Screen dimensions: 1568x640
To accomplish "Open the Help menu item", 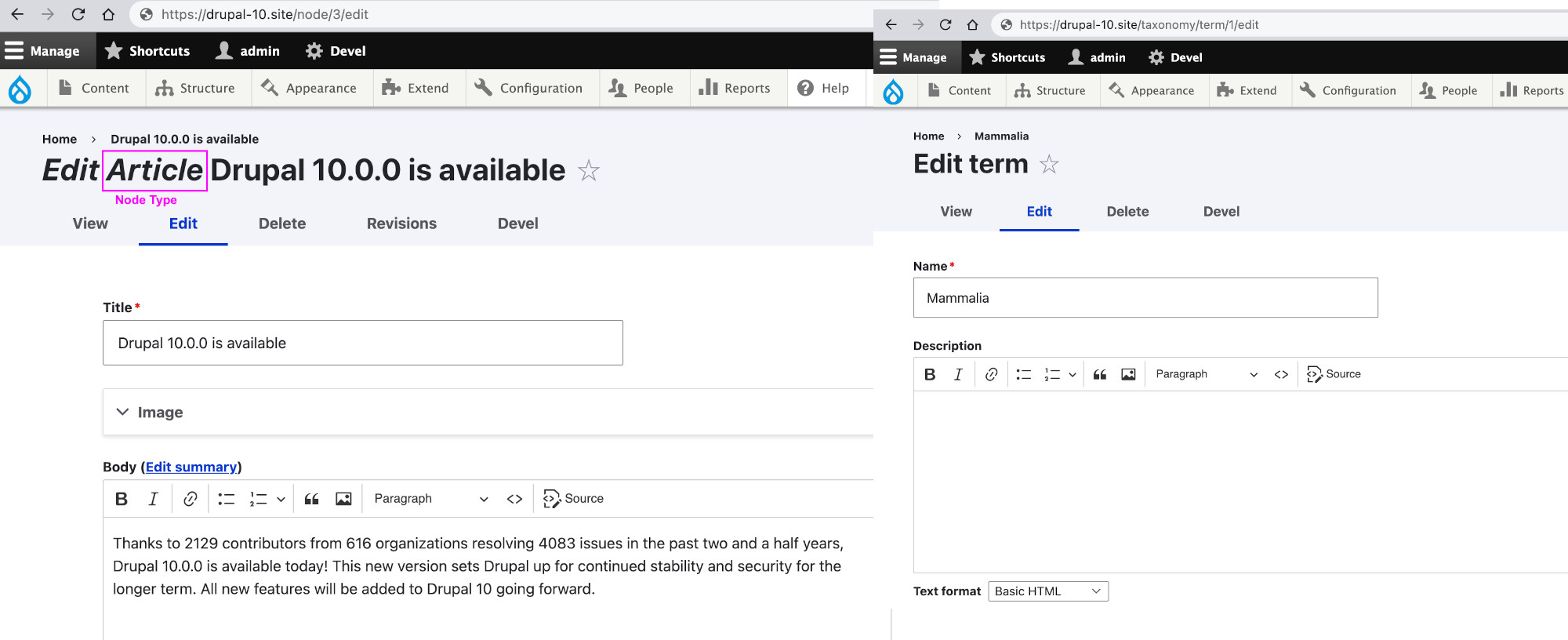I will pos(823,88).
